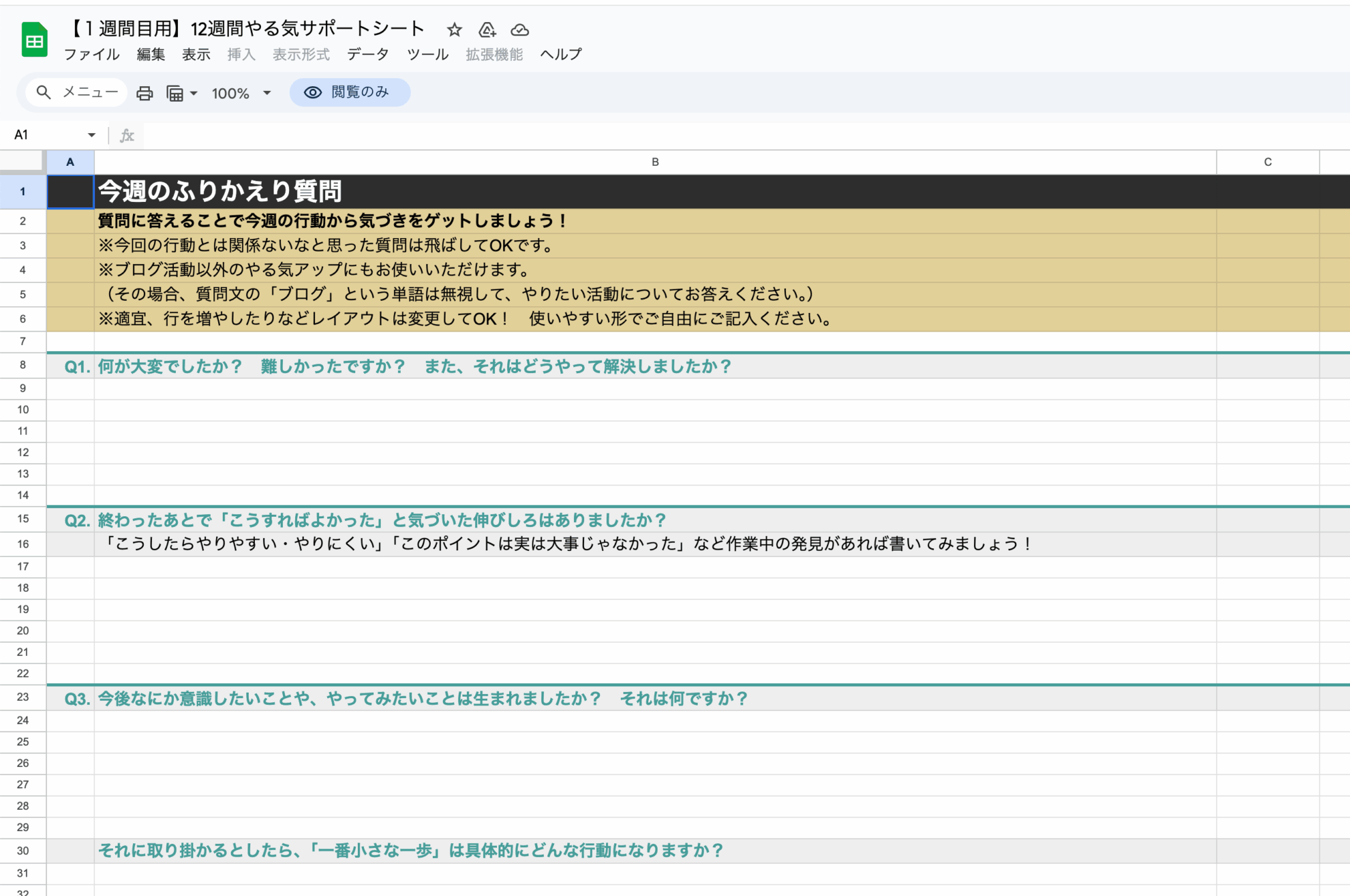1350x896 pixels.
Task: Click cell starting （その場合、質問文の
Action: coord(655,294)
